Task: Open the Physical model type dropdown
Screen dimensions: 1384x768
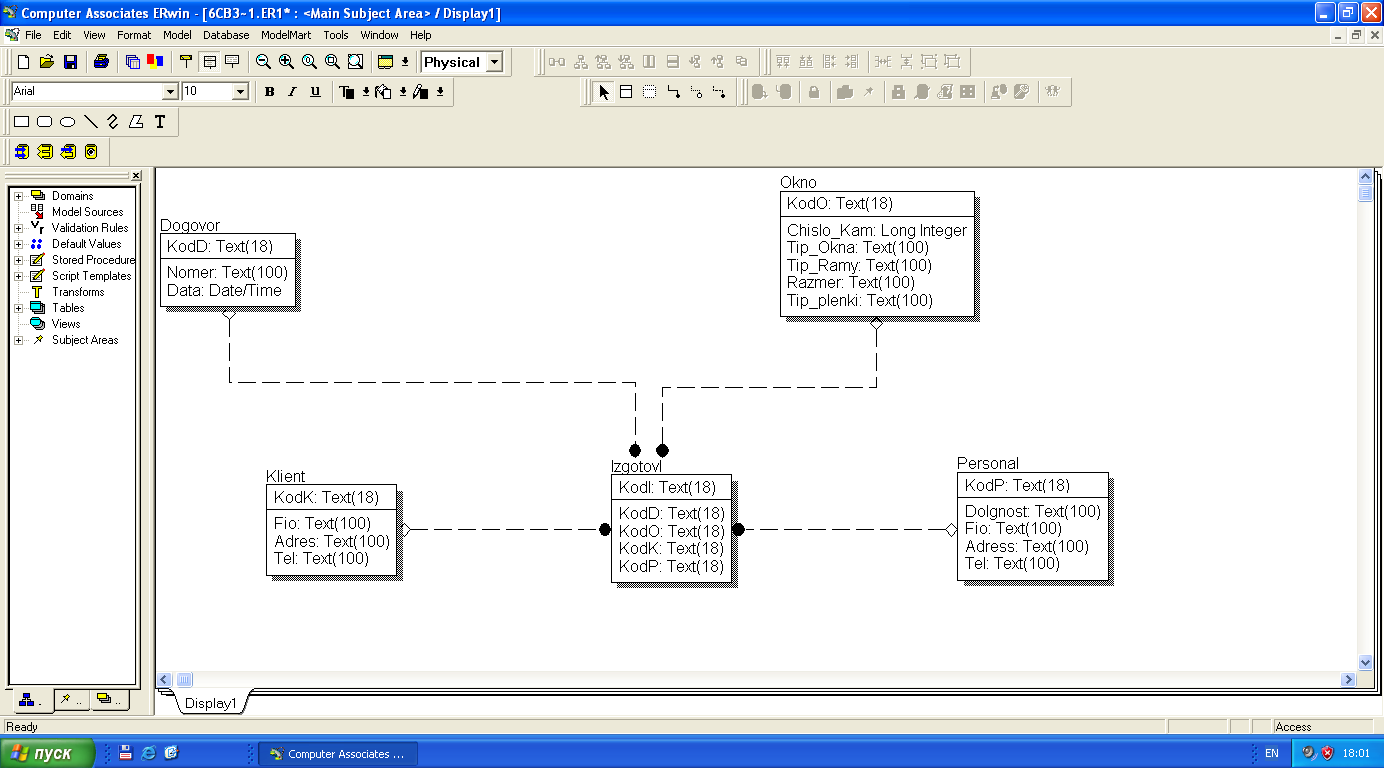Action: tap(494, 62)
